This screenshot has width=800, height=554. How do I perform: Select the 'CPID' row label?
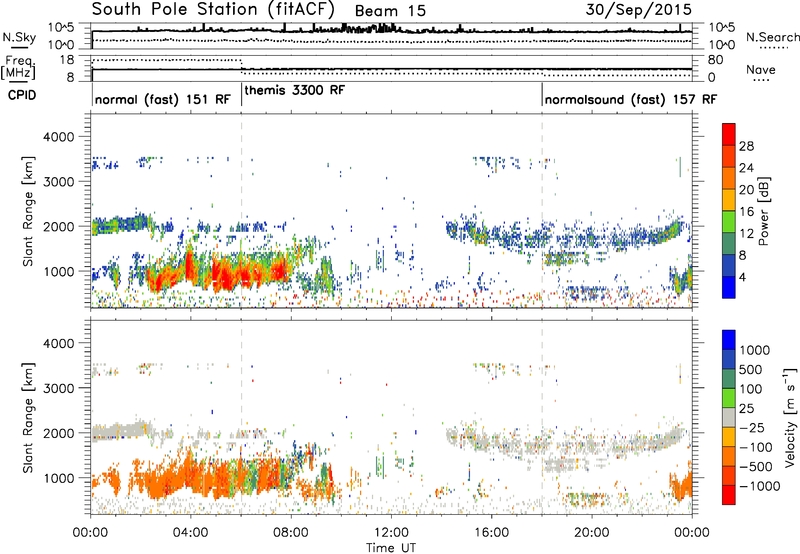coord(22,95)
